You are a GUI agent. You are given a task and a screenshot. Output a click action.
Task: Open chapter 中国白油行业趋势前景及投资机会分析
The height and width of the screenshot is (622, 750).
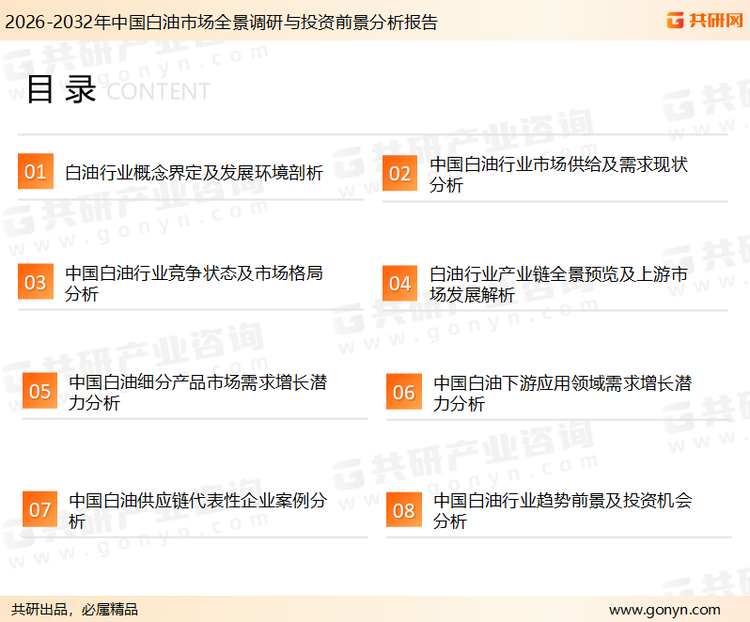(x=562, y=511)
